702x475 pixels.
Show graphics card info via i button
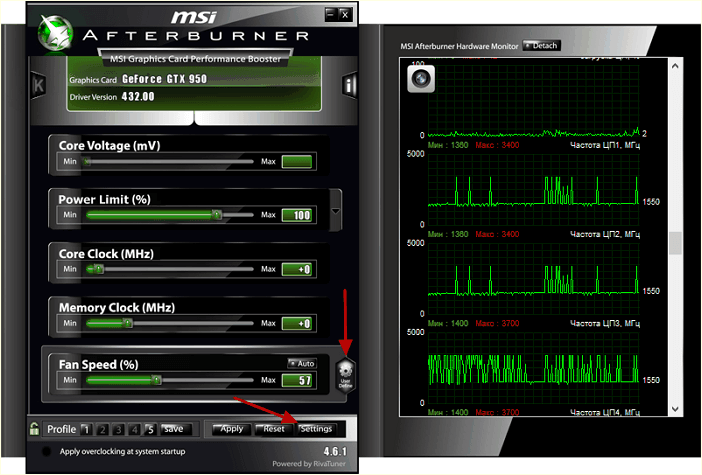(x=349, y=85)
